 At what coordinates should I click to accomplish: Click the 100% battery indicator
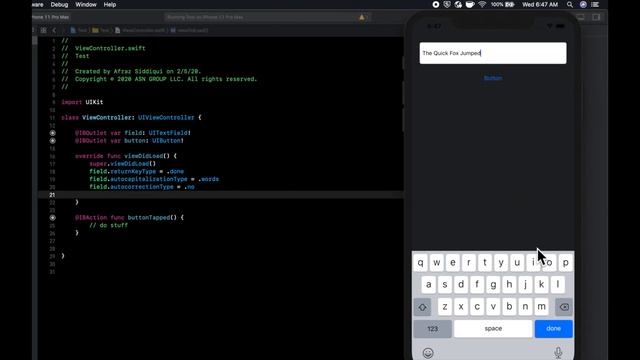(x=502, y=4)
